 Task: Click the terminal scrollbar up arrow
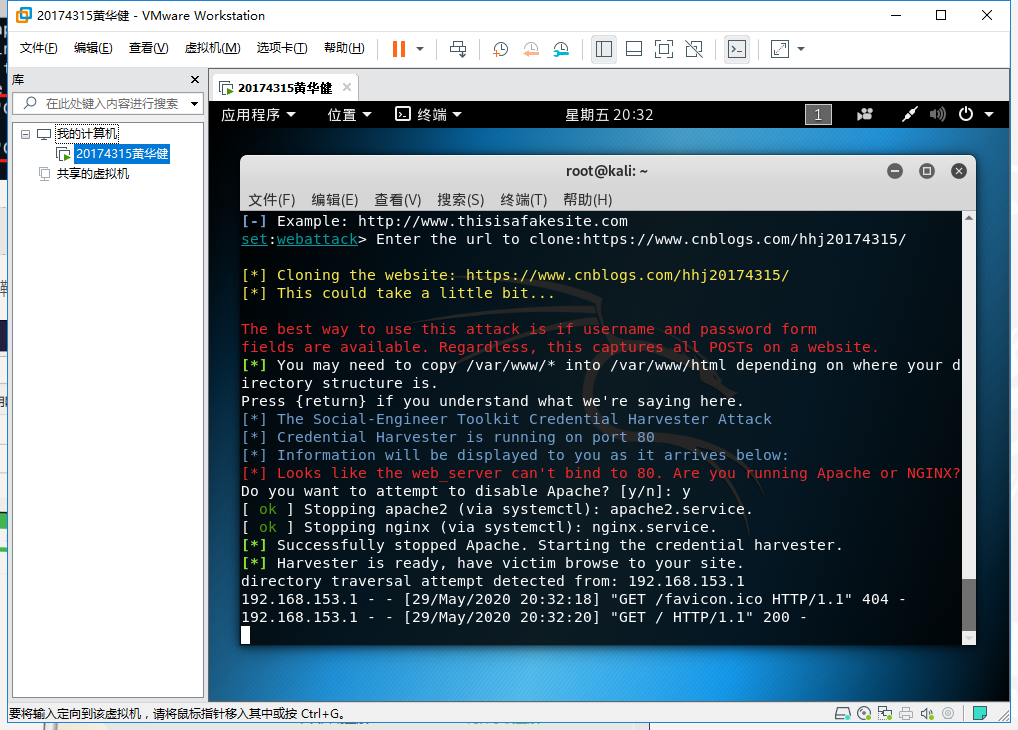(x=969, y=218)
